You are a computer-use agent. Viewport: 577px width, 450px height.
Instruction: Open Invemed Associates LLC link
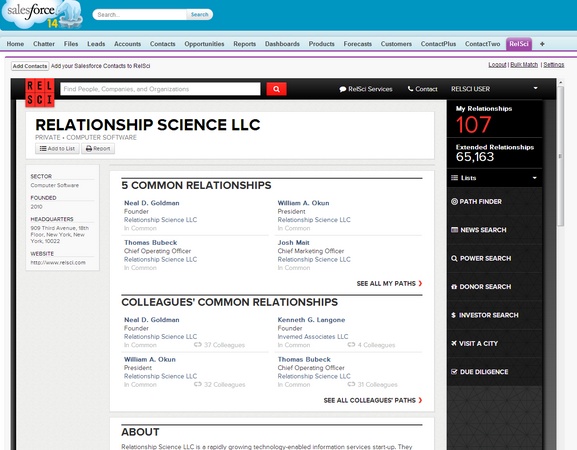pos(313,336)
